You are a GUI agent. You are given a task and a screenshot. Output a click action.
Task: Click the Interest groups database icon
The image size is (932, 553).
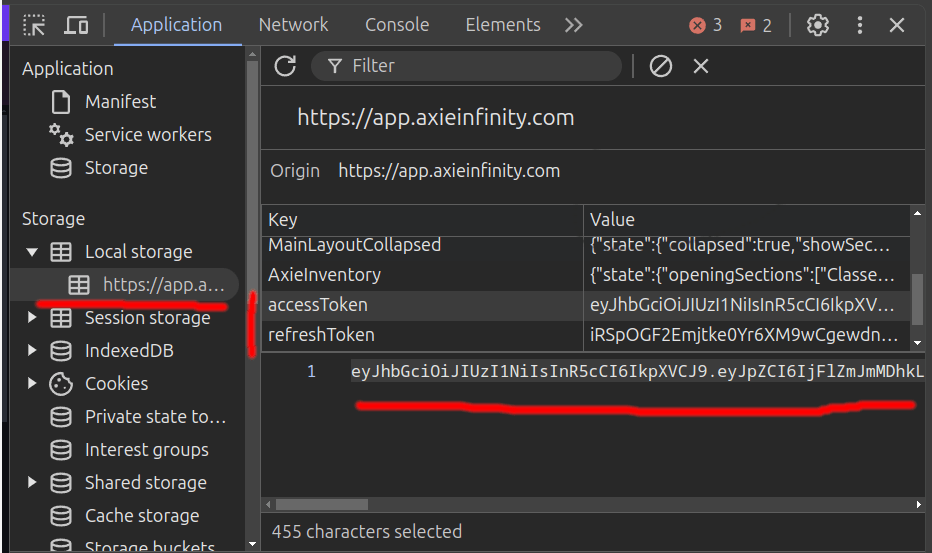(x=61, y=450)
